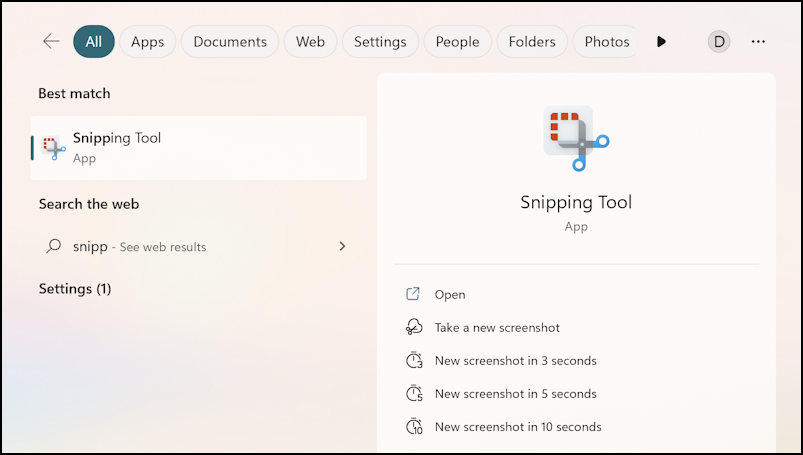Open Snipping Tool best match result
The height and width of the screenshot is (455, 803).
point(199,148)
